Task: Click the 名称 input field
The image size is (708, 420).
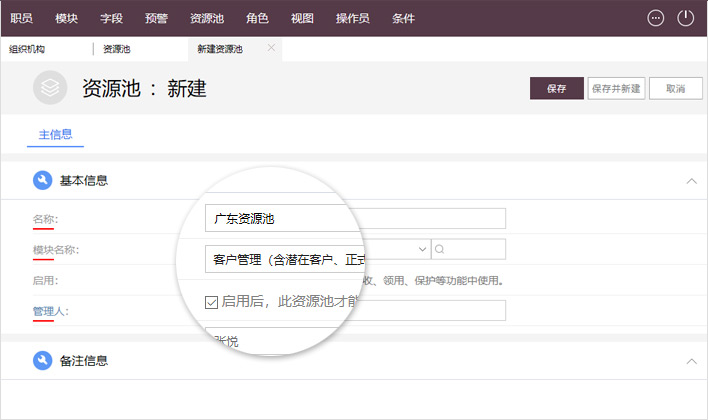Action: click(354, 218)
